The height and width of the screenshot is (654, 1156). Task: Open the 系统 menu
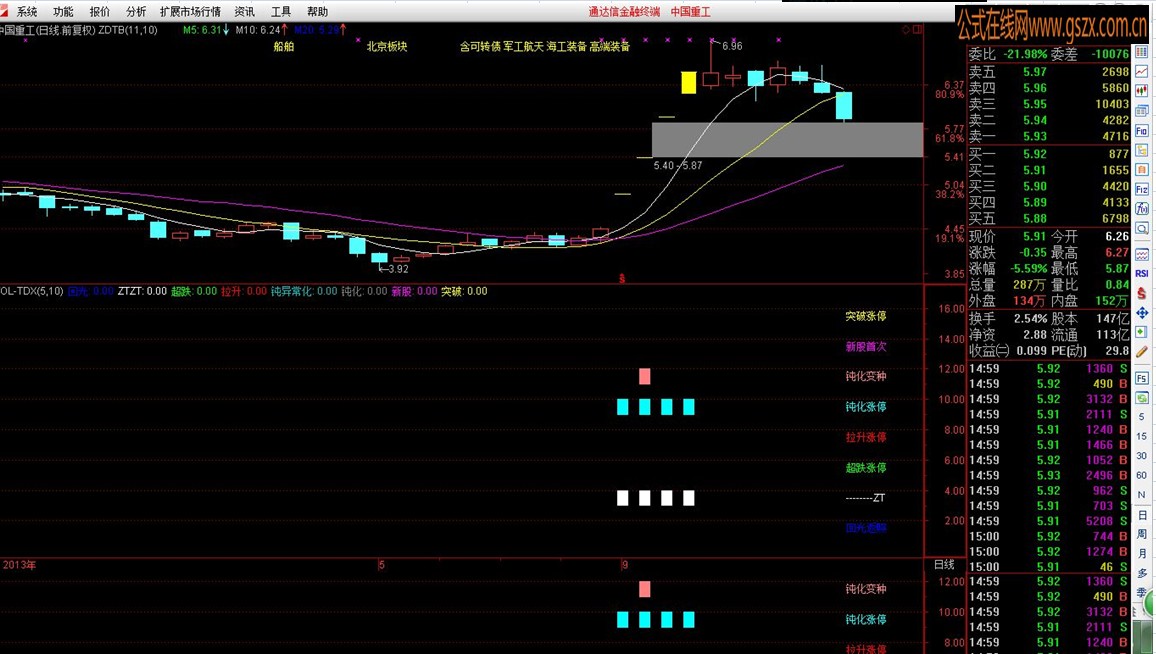coord(27,12)
